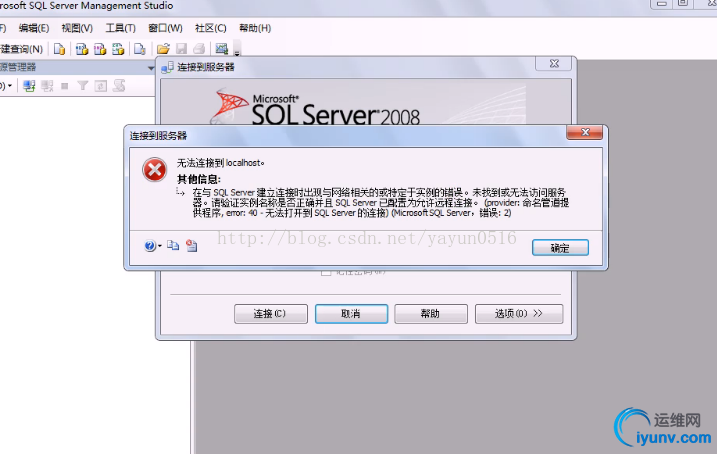Click the Print icon in toolbar
The image size is (717, 454).
[x=199, y=49]
